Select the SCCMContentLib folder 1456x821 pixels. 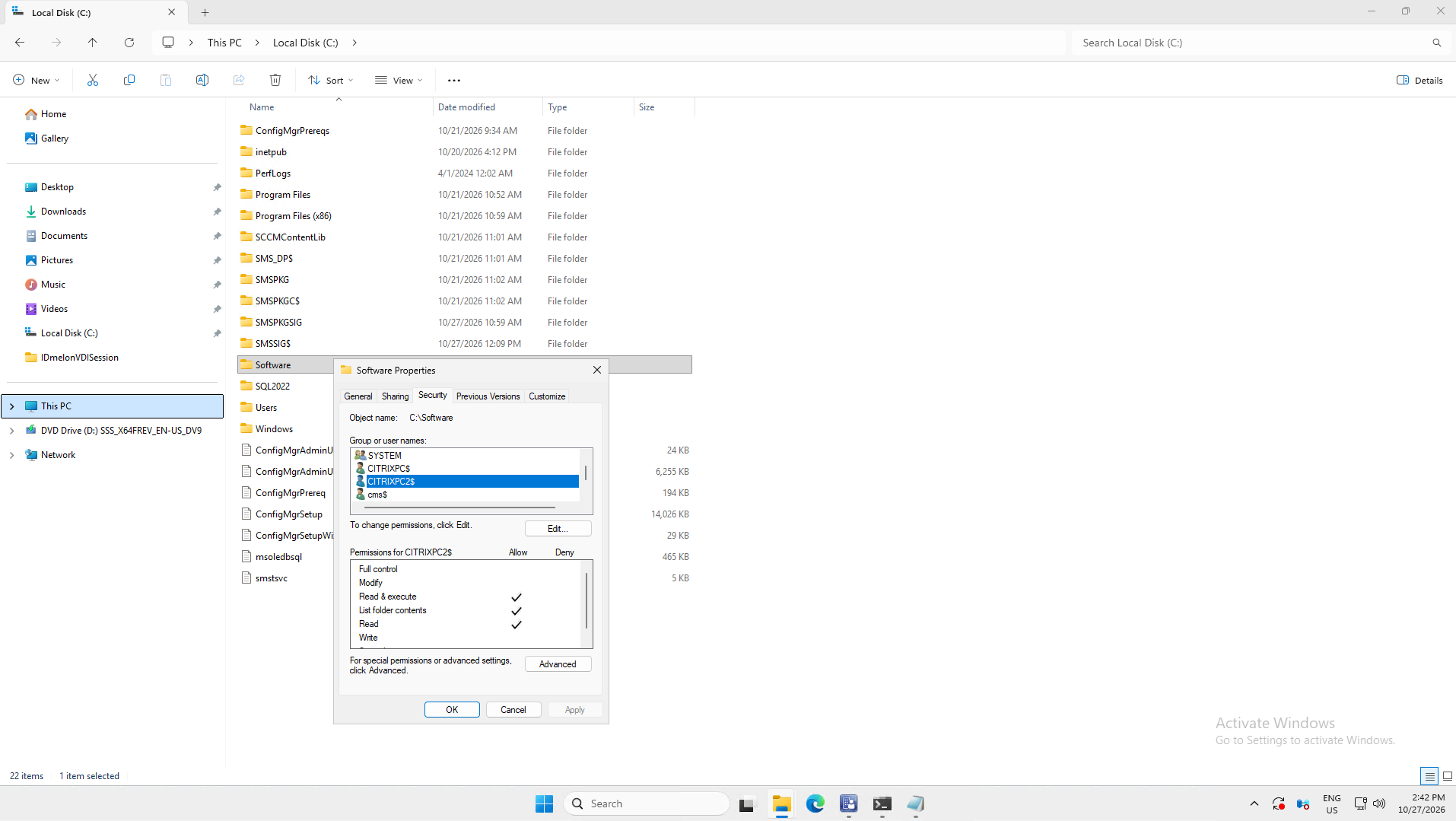tap(290, 237)
